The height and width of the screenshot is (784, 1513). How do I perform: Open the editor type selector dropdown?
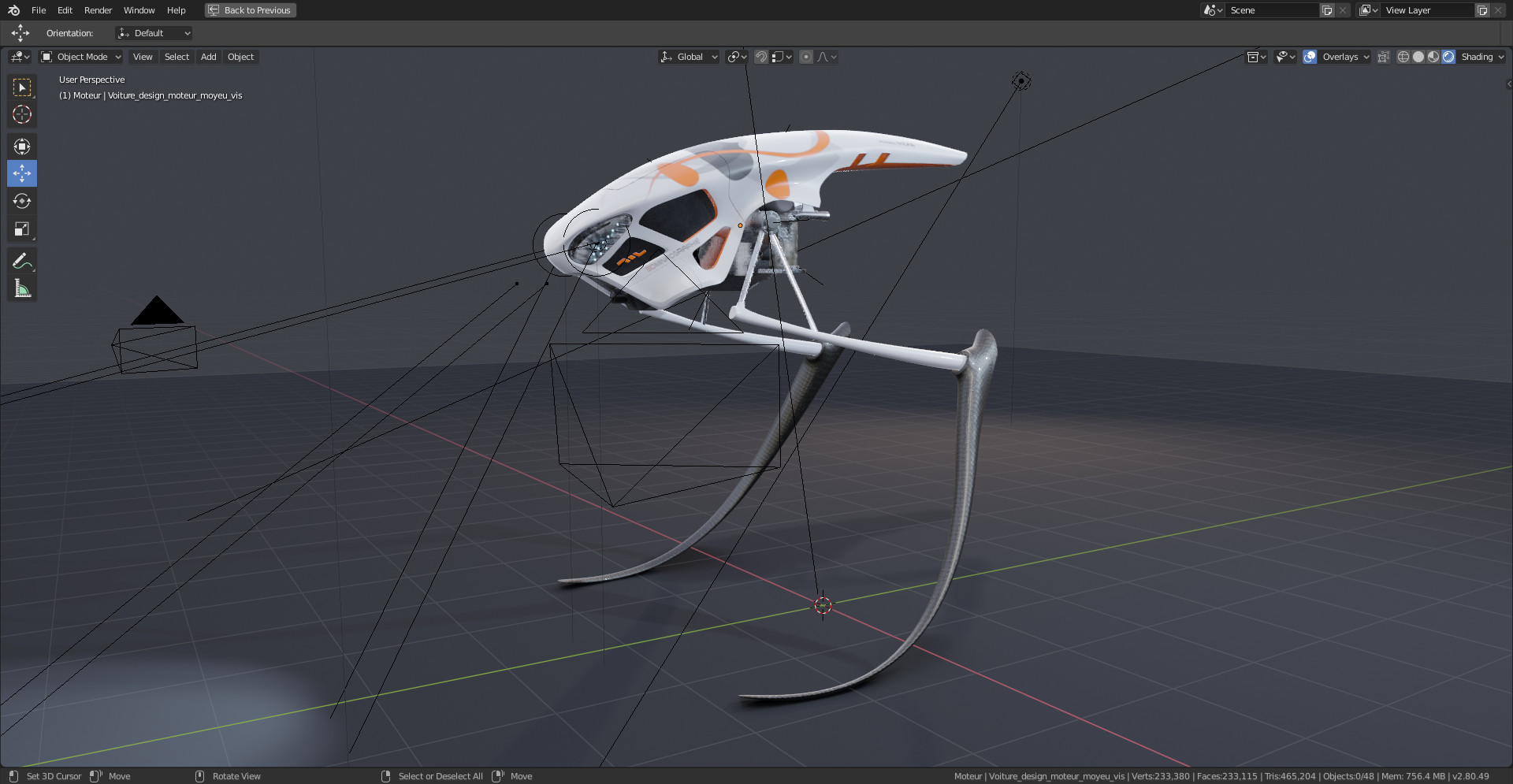(x=20, y=57)
